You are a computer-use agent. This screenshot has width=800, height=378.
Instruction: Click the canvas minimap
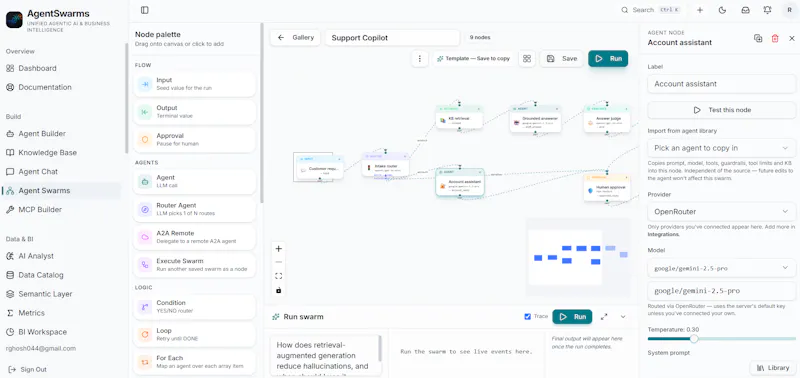click(x=578, y=257)
